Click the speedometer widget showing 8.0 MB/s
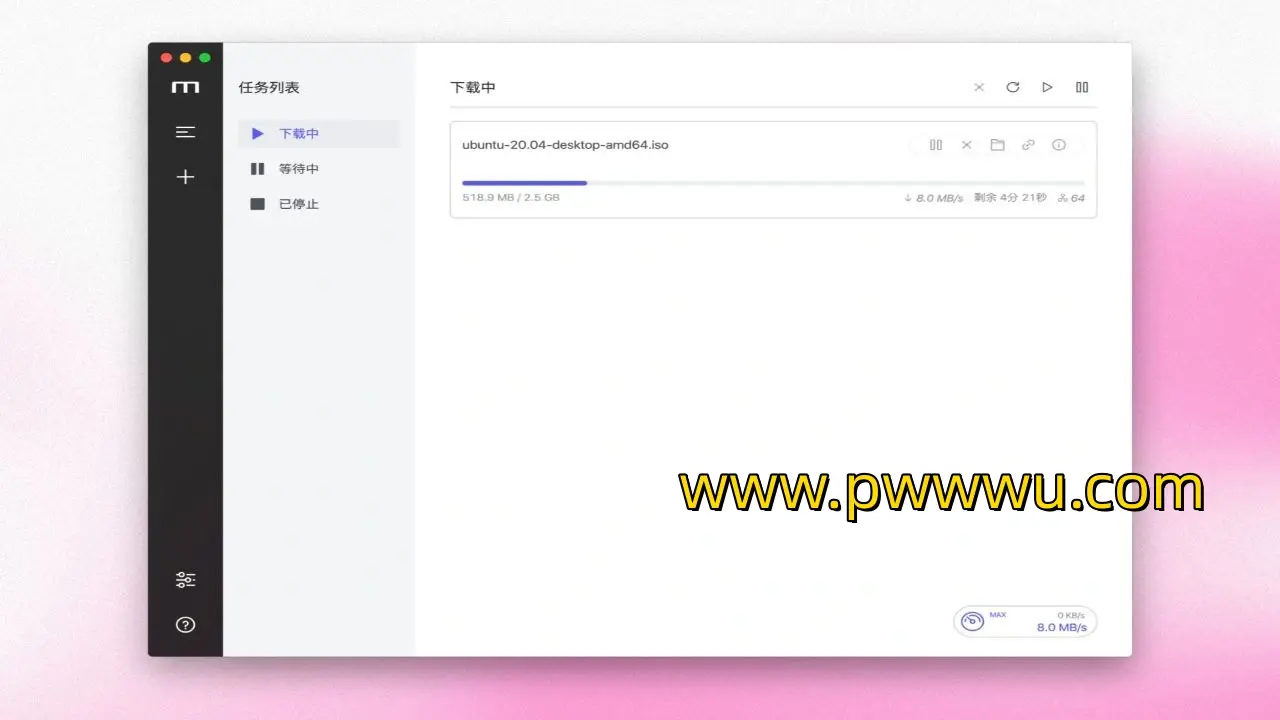The width and height of the screenshot is (1280, 720). tap(1025, 621)
